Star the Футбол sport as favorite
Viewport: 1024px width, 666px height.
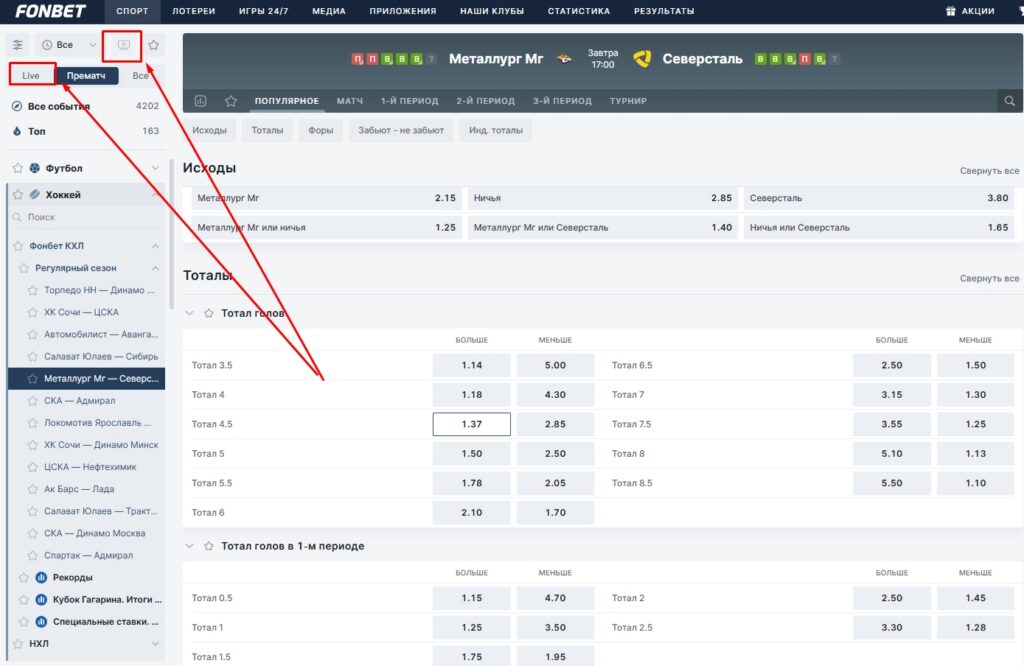tap(18, 168)
